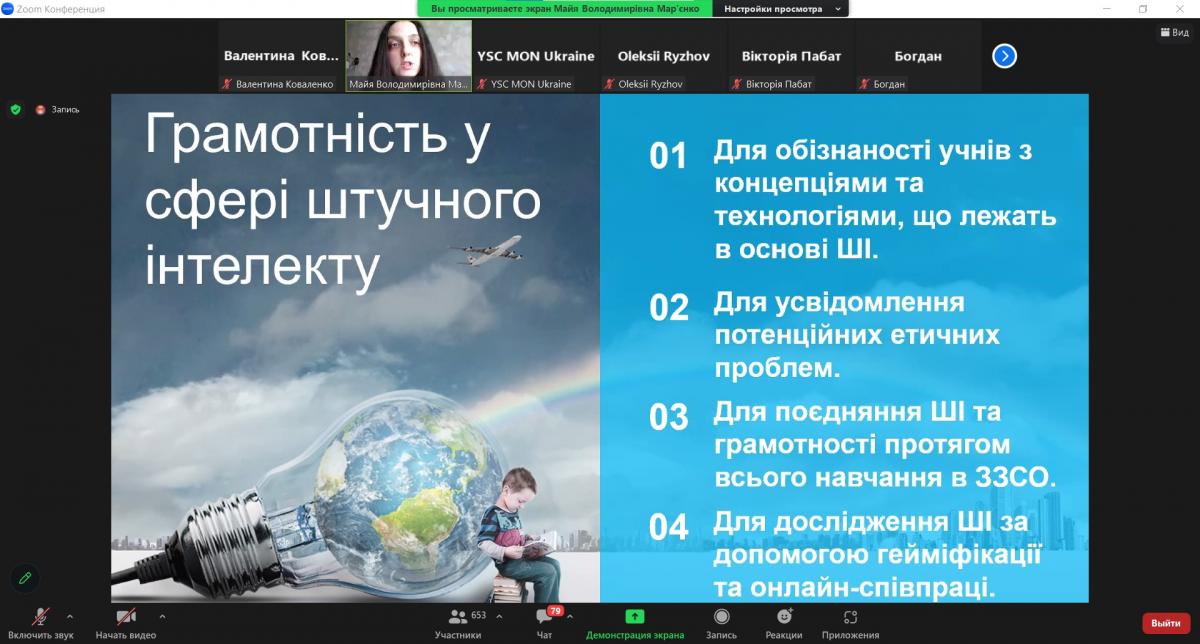Click slide item 02 'Для усвідомлення потенційних етичних проблем'

tap(857, 335)
